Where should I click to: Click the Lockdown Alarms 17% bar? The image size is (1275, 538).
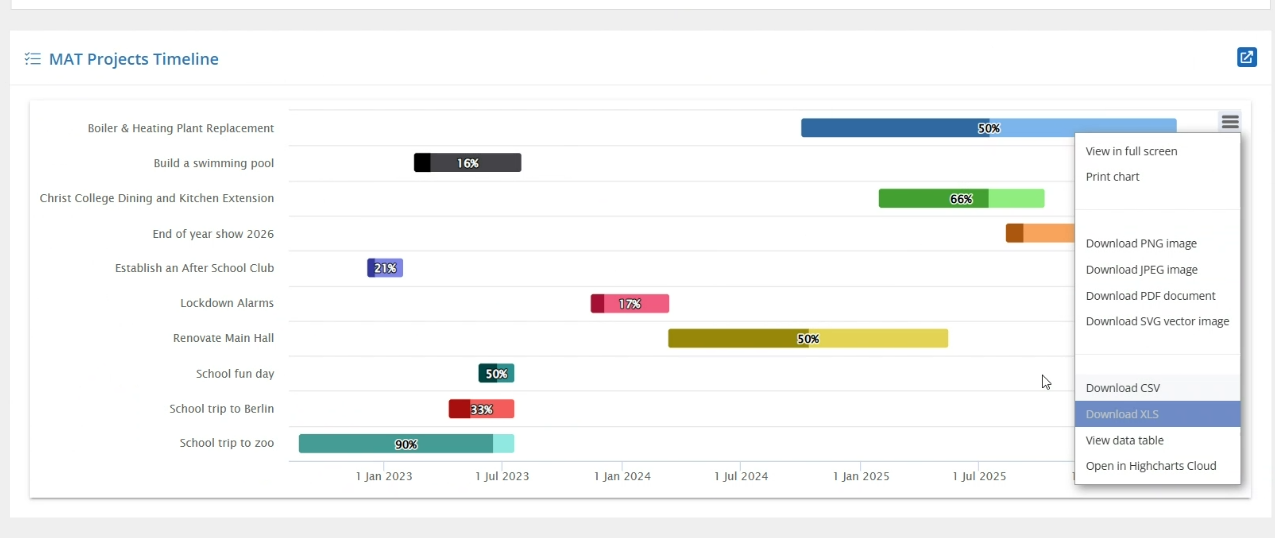(629, 303)
